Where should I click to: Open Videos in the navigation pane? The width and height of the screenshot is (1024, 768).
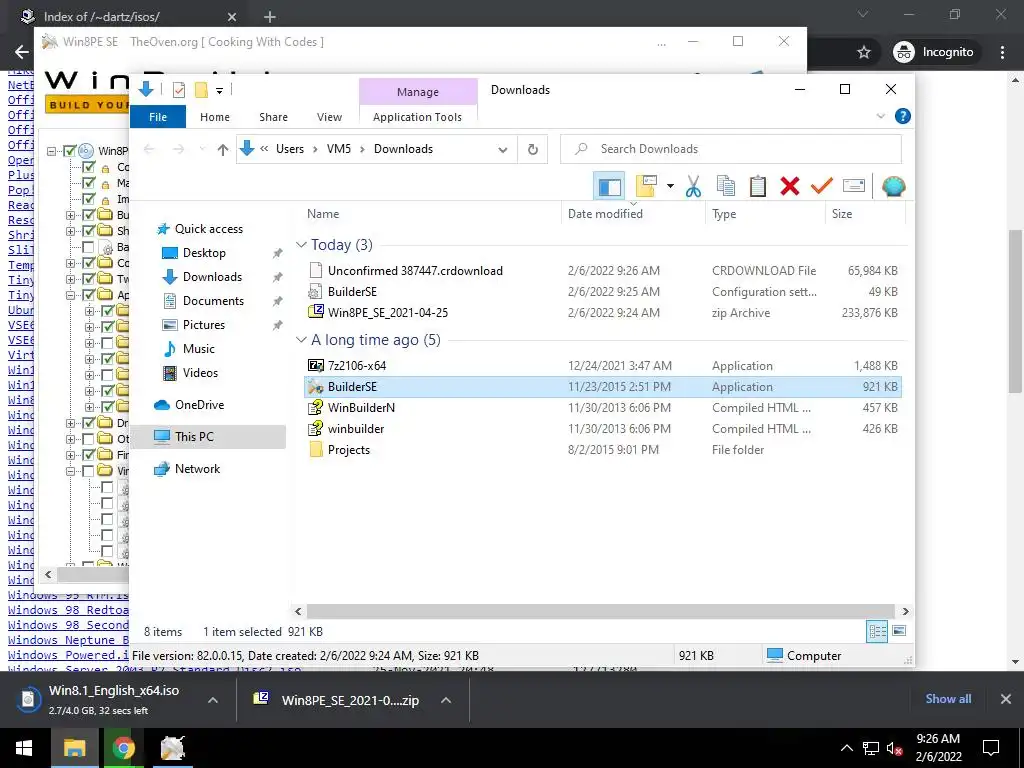coord(200,373)
